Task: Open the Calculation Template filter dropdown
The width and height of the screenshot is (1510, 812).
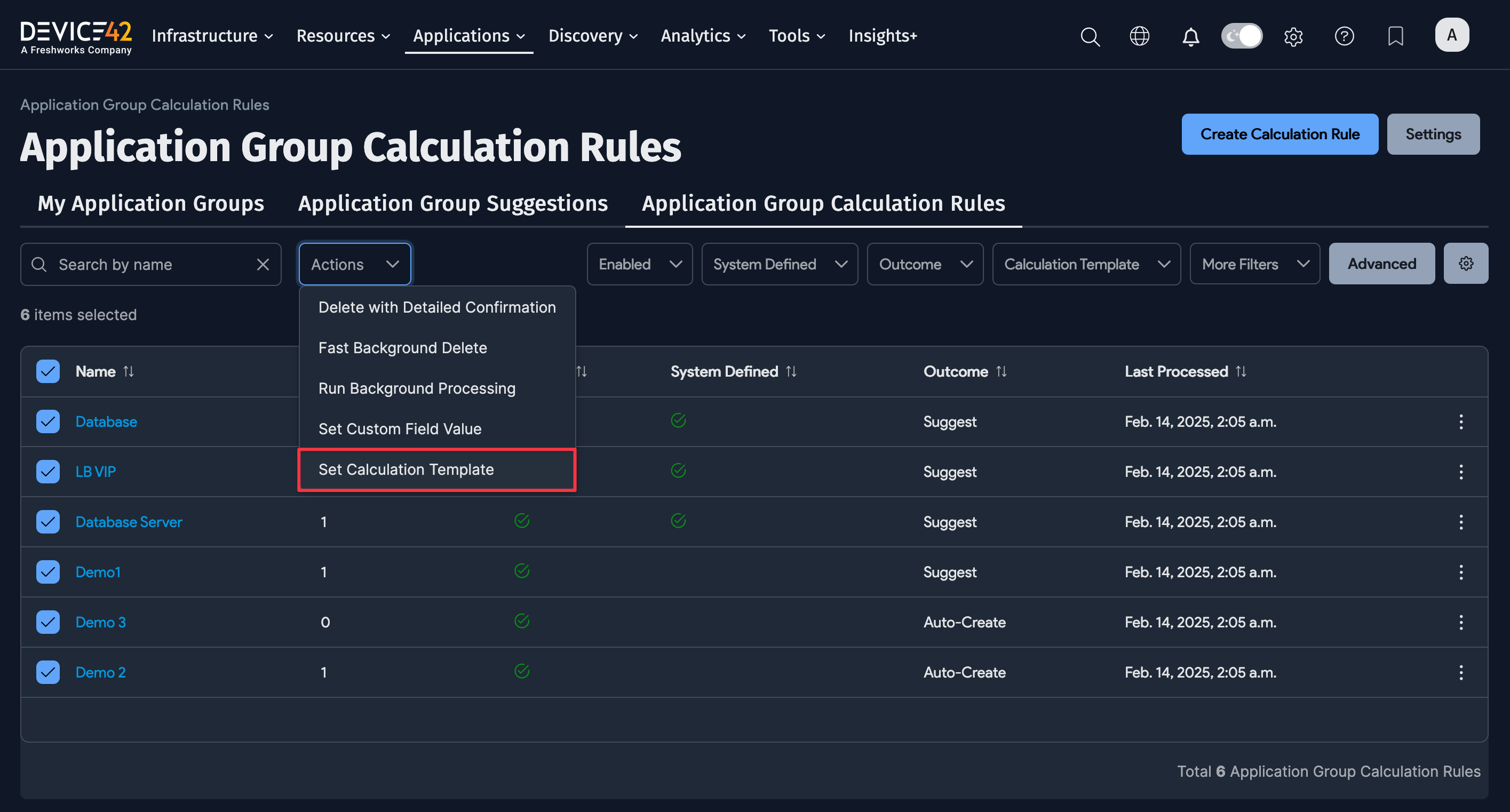Action: pos(1086,264)
